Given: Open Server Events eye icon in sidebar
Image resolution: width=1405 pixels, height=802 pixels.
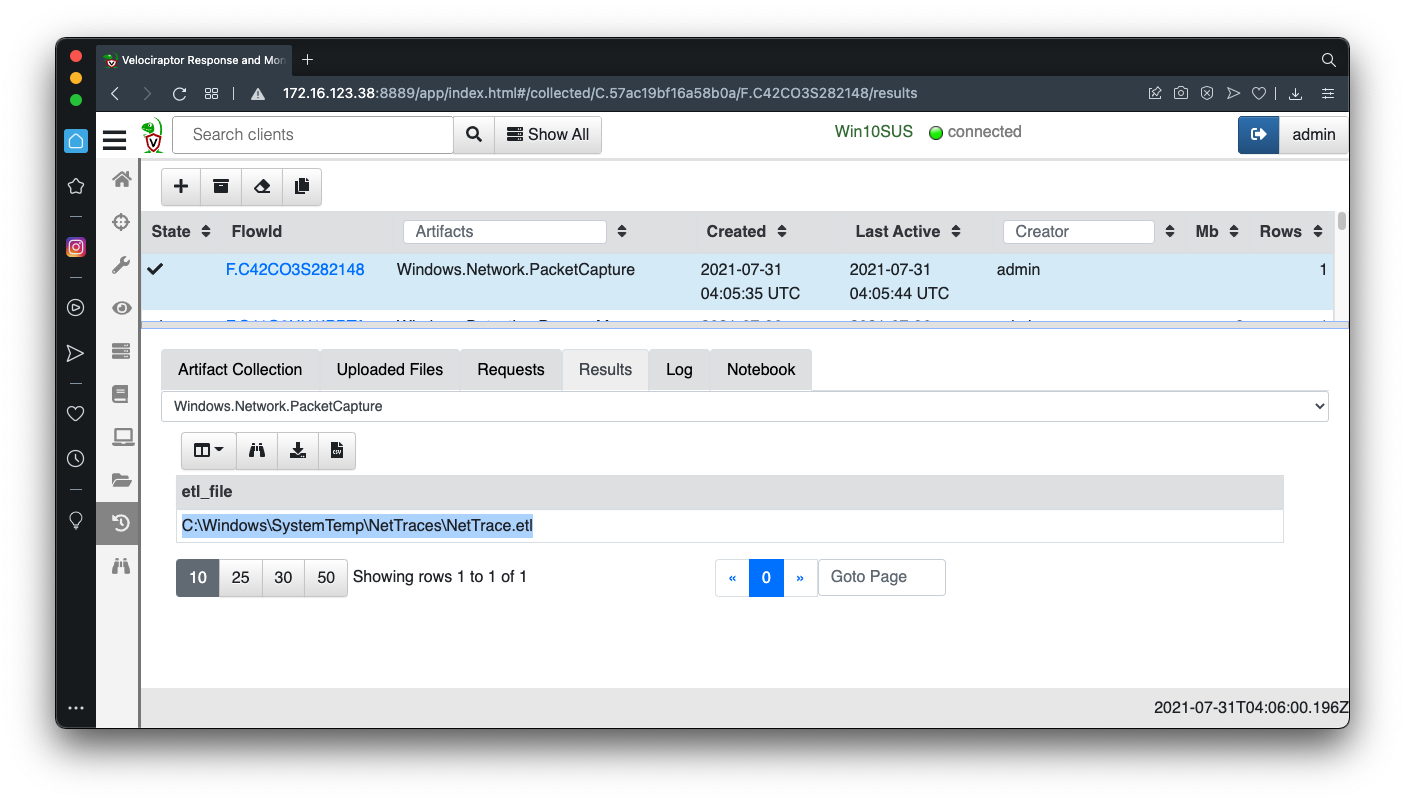Looking at the screenshot, I should [x=121, y=308].
